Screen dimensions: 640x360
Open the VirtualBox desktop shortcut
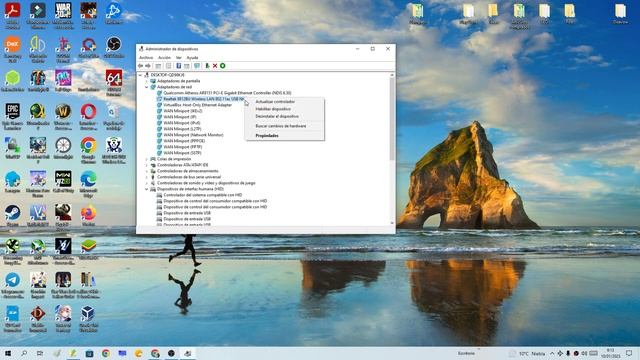point(88,318)
